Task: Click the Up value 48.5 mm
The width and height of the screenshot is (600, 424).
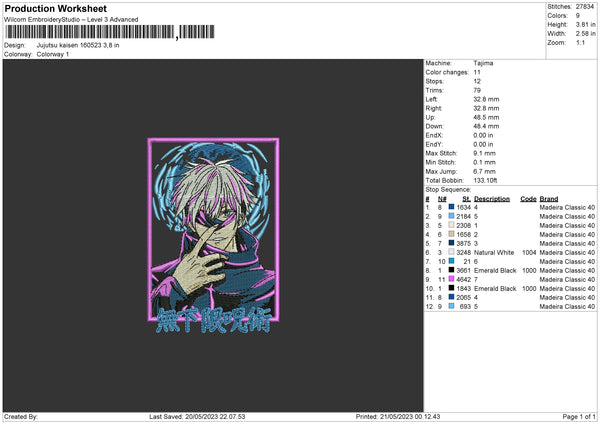Action: 486,117
